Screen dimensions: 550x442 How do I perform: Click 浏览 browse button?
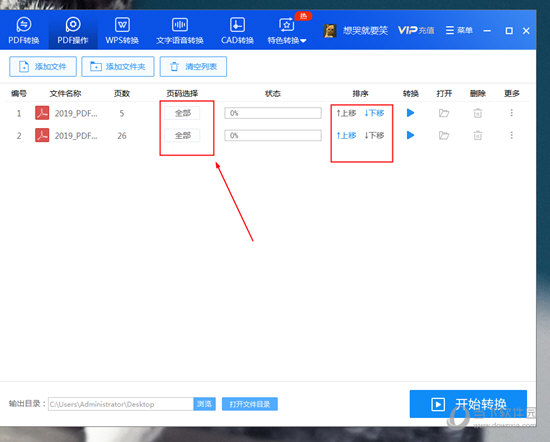tap(204, 404)
